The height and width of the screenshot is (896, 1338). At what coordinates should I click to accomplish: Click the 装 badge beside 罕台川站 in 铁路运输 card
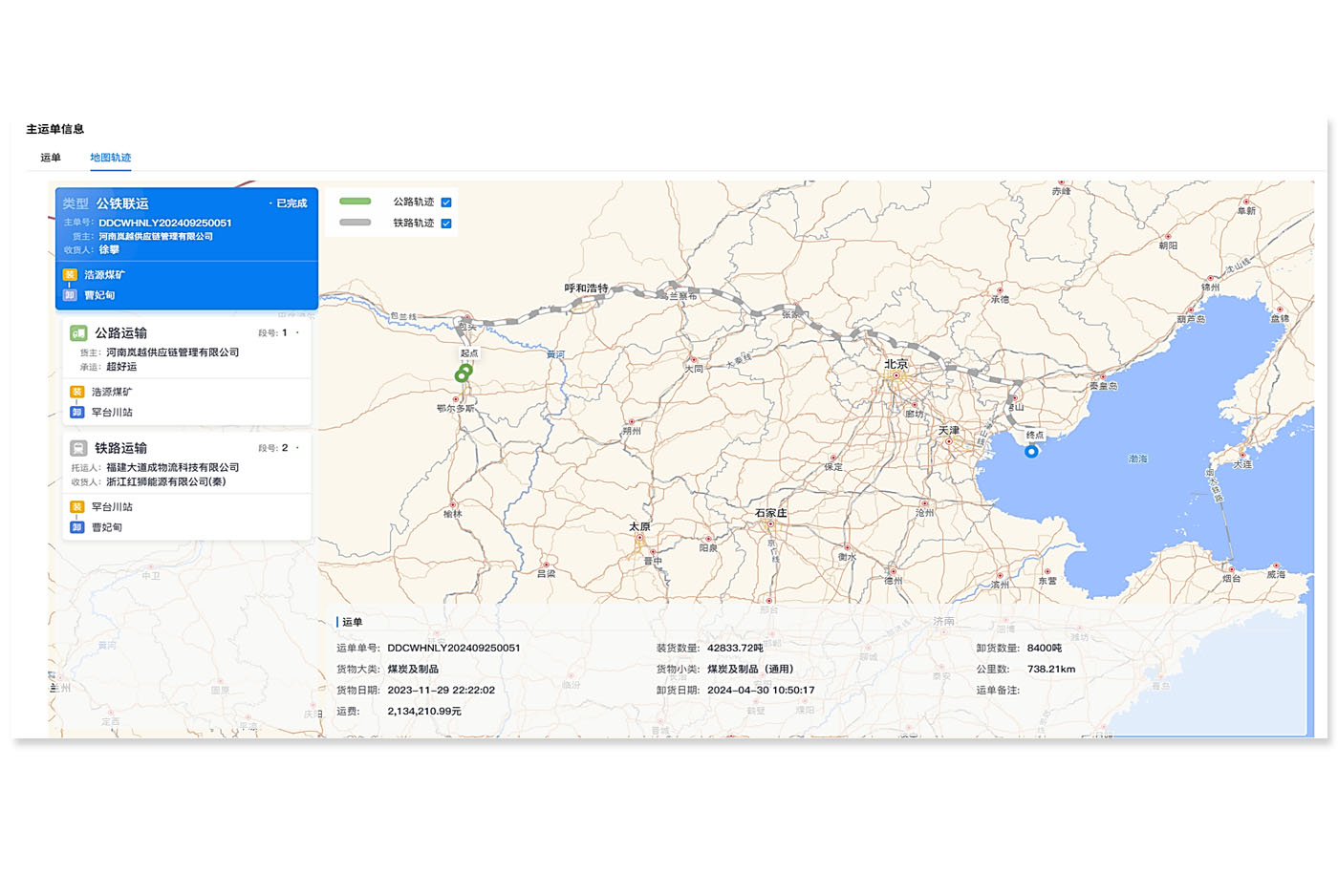(77, 507)
